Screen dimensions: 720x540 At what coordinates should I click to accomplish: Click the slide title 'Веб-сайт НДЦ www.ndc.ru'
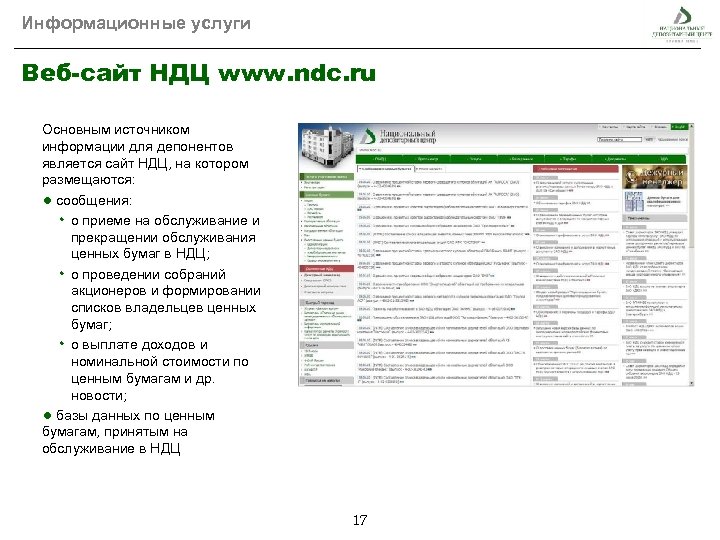click(x=199, y=73)
